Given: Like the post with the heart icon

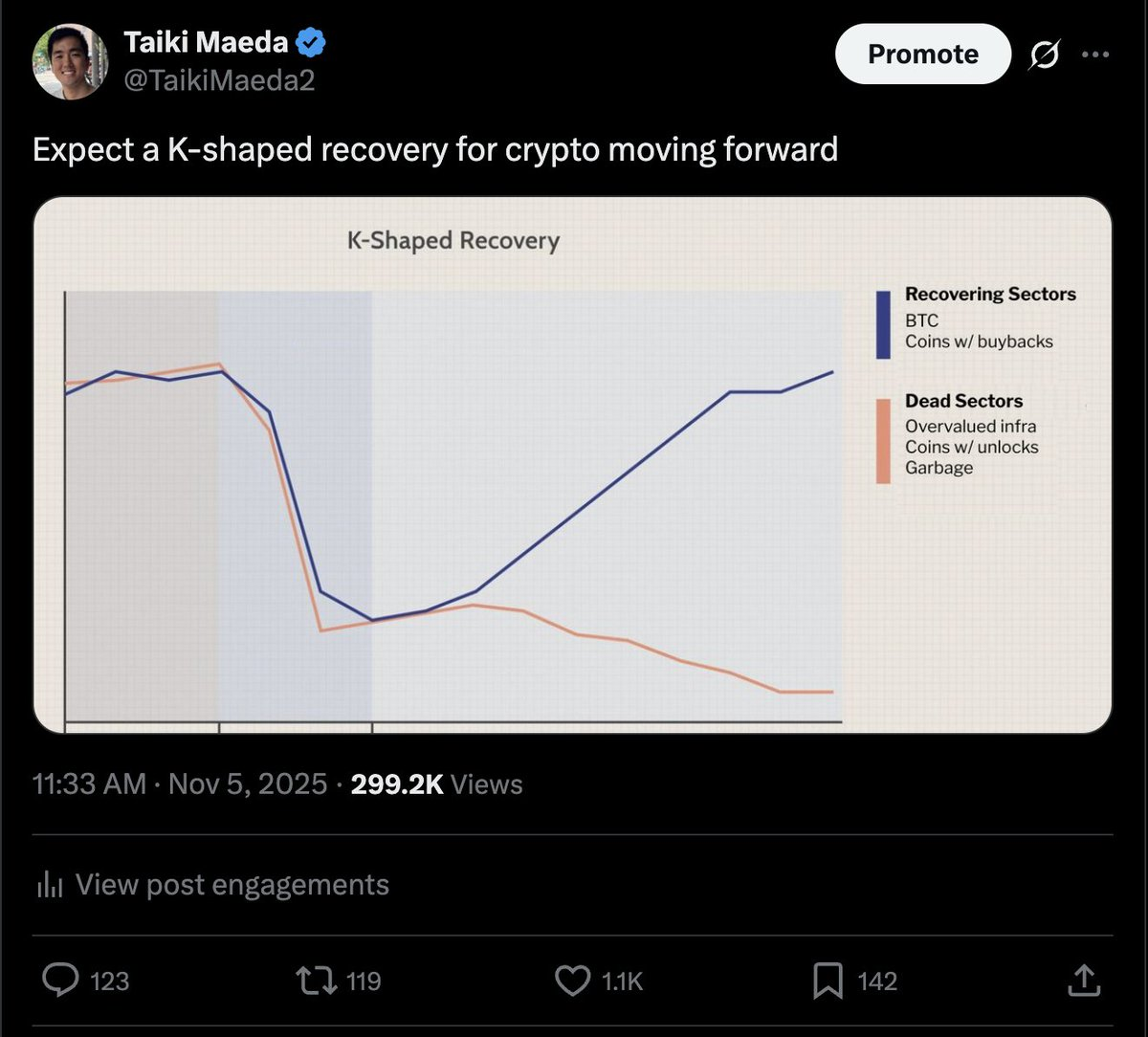Looking at the screenshot, I should 572,981.
